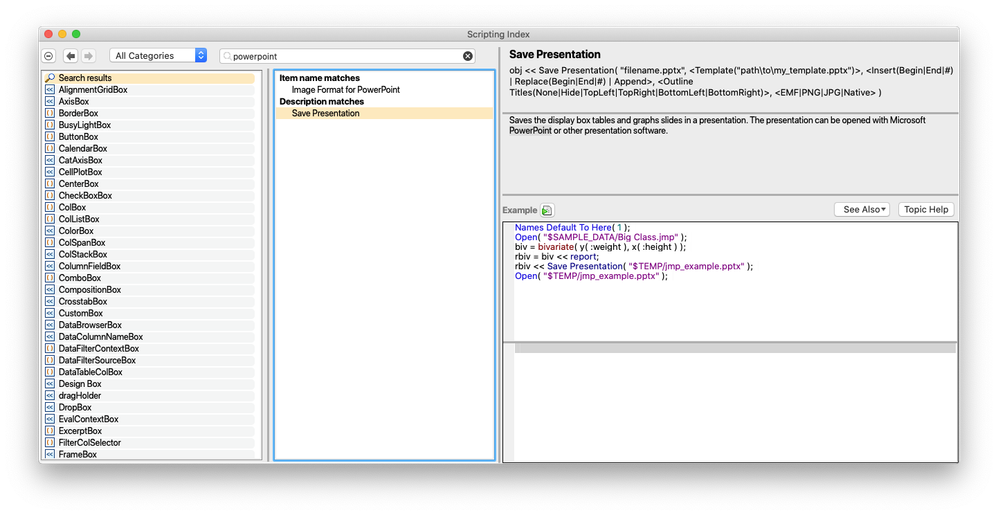The image size is (998, 515).
Task: Run the example script icon
Action: 547,210
